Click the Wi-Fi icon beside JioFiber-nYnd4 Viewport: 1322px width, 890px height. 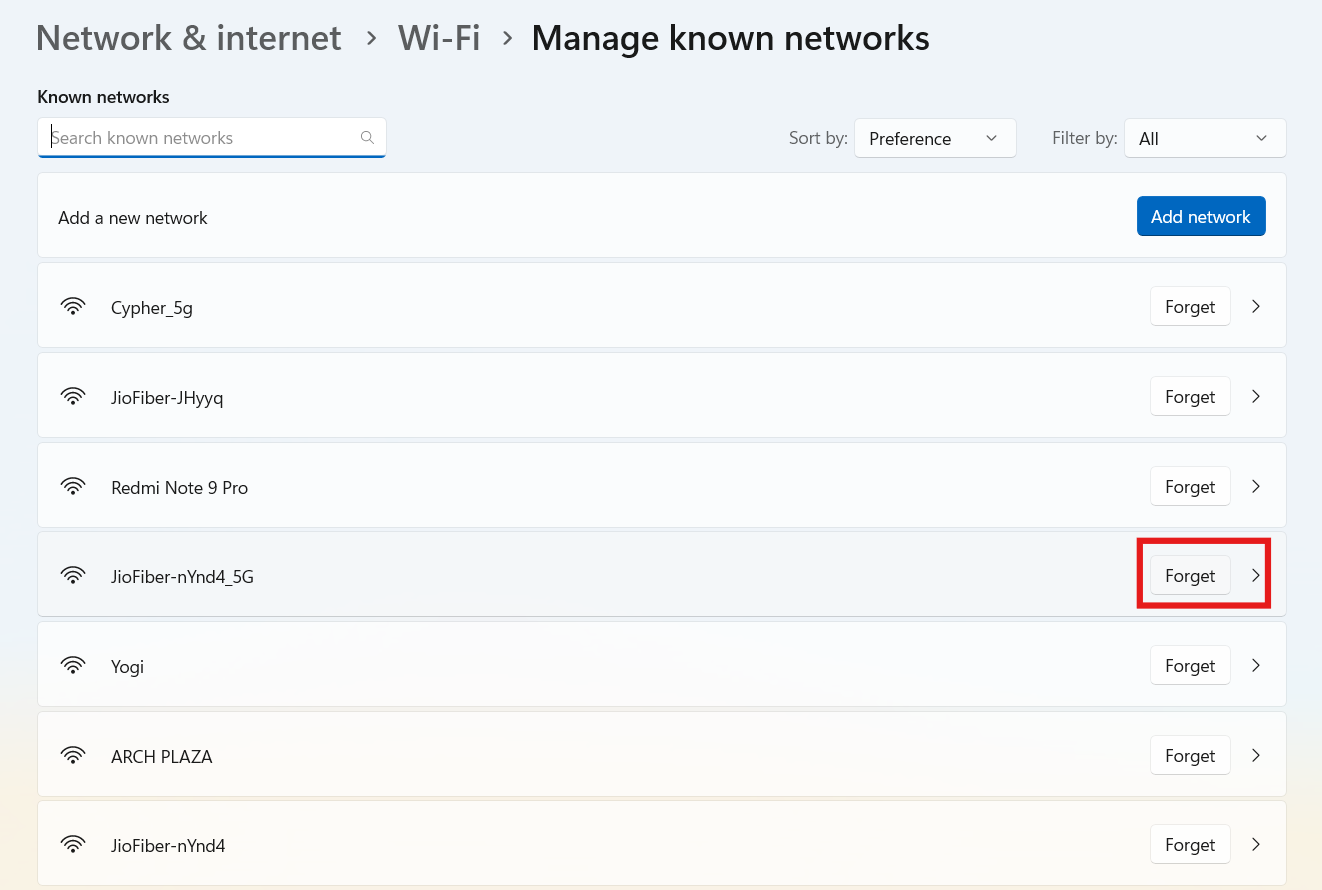[x=73, y=844]
